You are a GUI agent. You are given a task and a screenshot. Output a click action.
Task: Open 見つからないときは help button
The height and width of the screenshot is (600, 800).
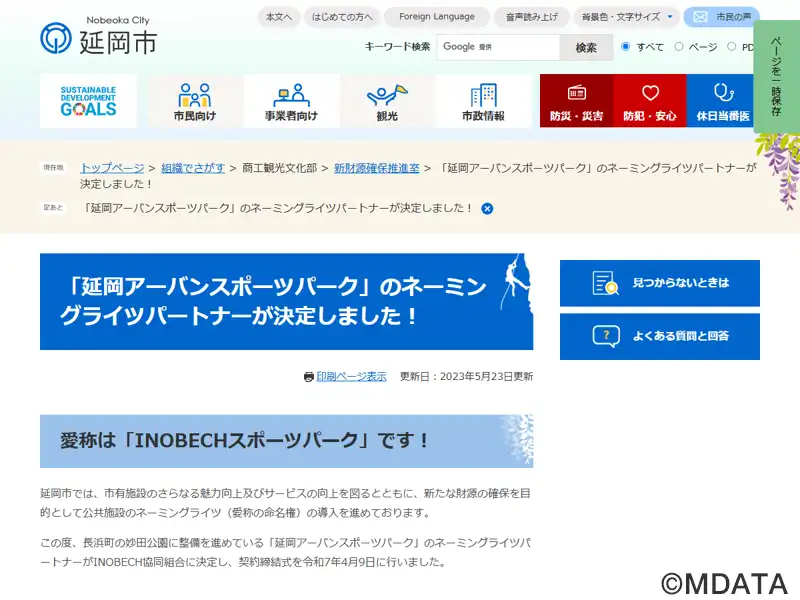click(x=660, y=283)
